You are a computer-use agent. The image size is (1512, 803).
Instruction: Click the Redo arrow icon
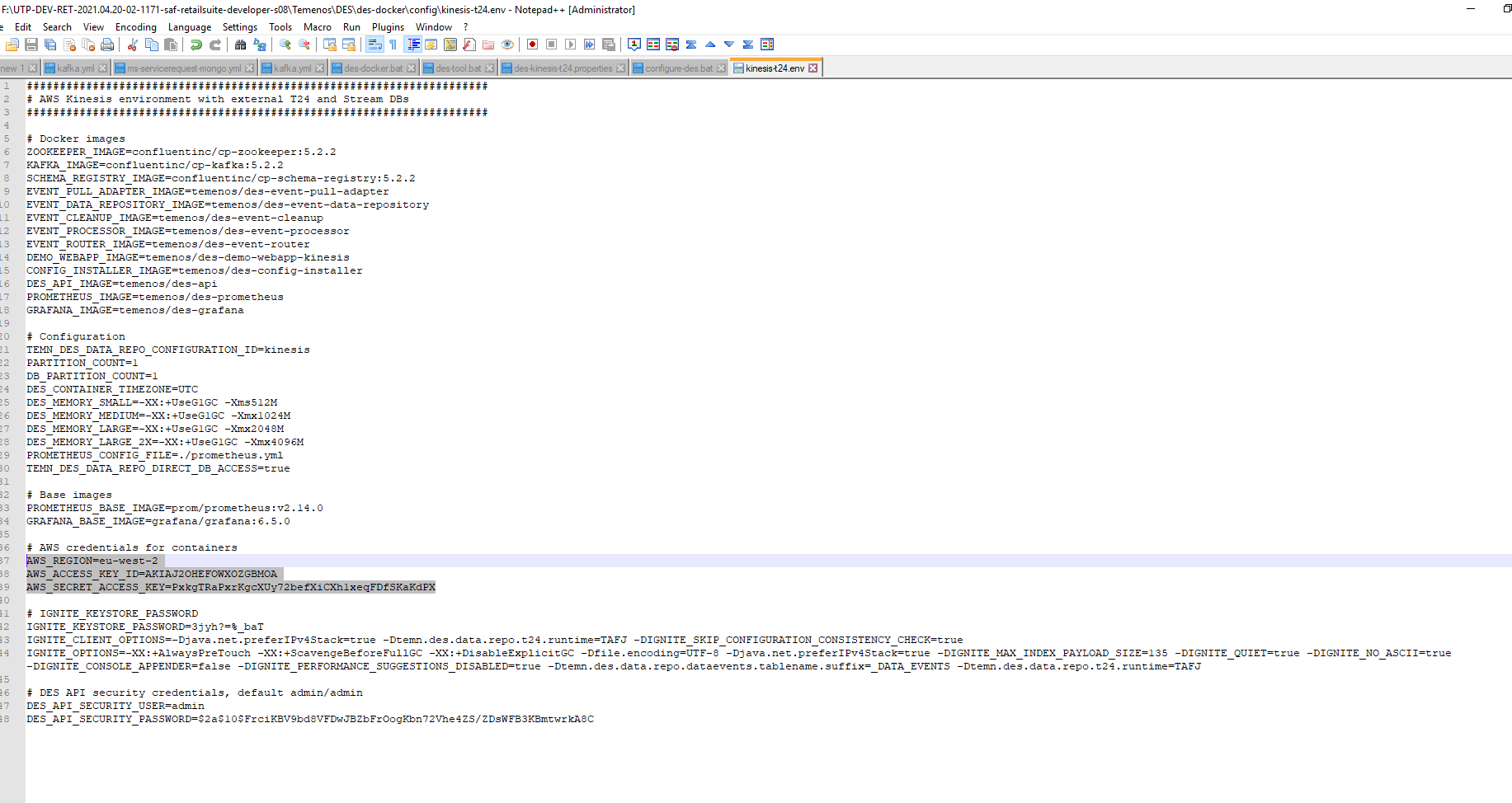pos(215,45)
